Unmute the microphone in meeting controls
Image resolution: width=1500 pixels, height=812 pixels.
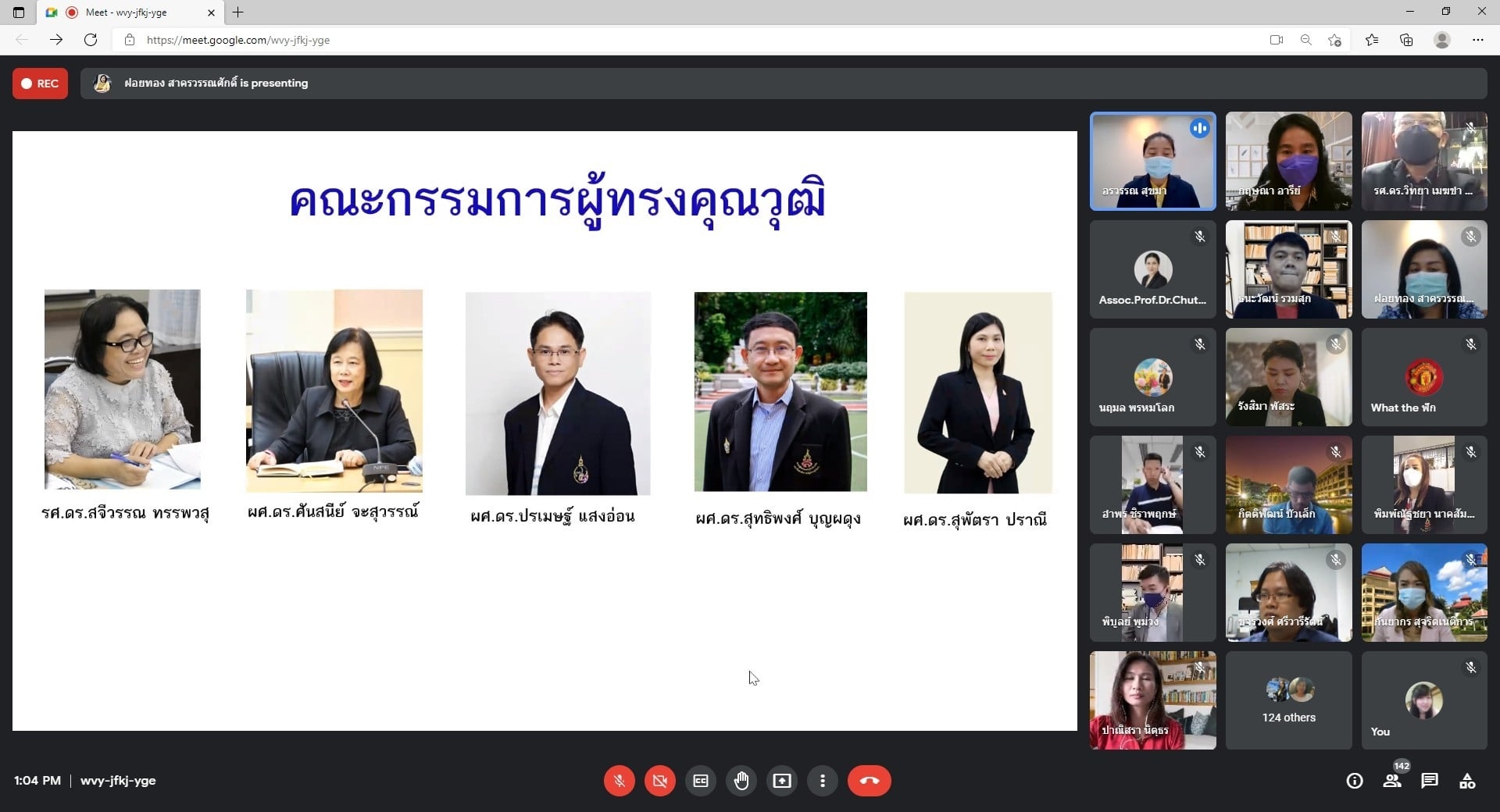tap(619, 781)
